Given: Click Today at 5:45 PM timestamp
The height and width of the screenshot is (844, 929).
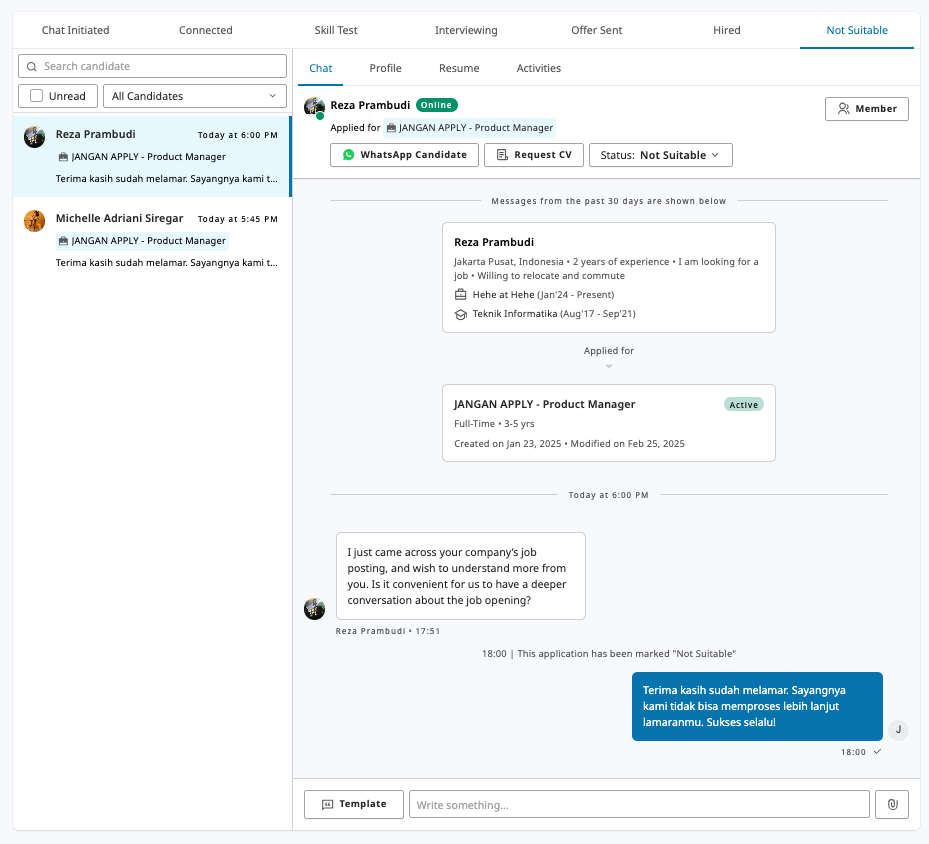Looking at the screenshot, I should 238,219.
